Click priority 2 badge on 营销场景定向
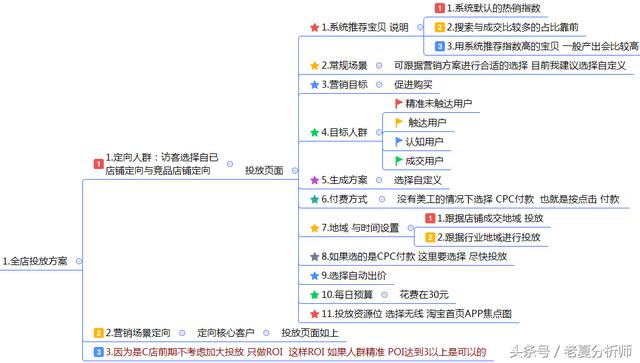This screenshot has width=640, height=363. pyautogui.click(x=98, y=333)
